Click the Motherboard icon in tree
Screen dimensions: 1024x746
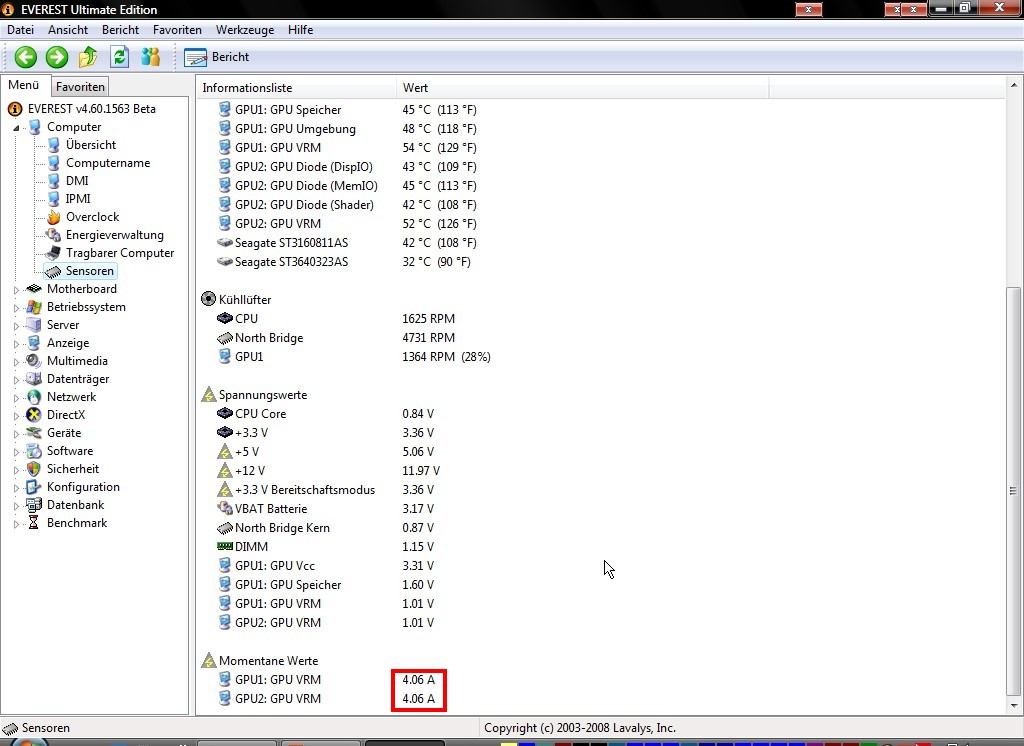pos(34,289)
